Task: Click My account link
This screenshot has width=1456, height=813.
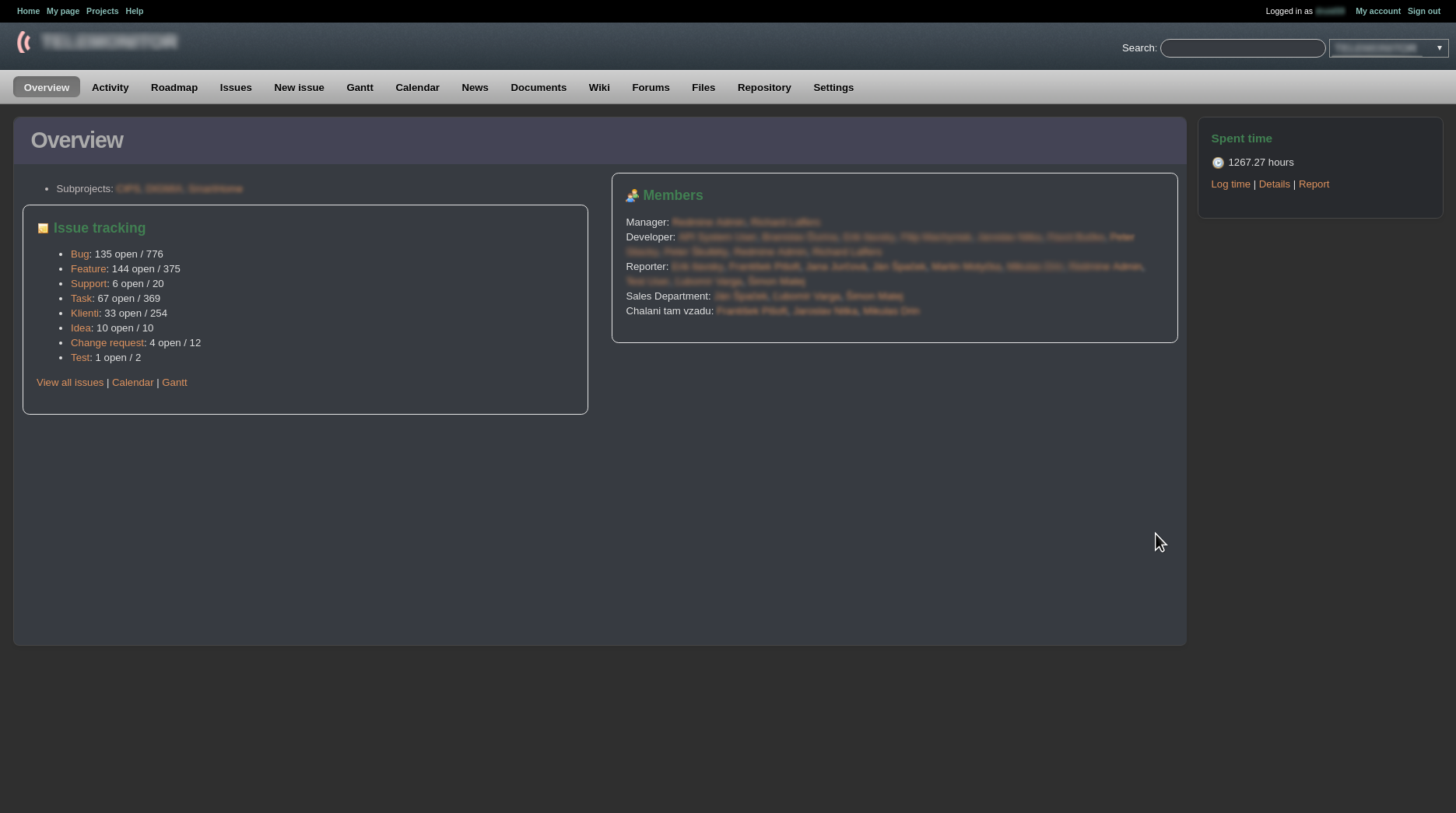Action: (x=1377, y=11)
